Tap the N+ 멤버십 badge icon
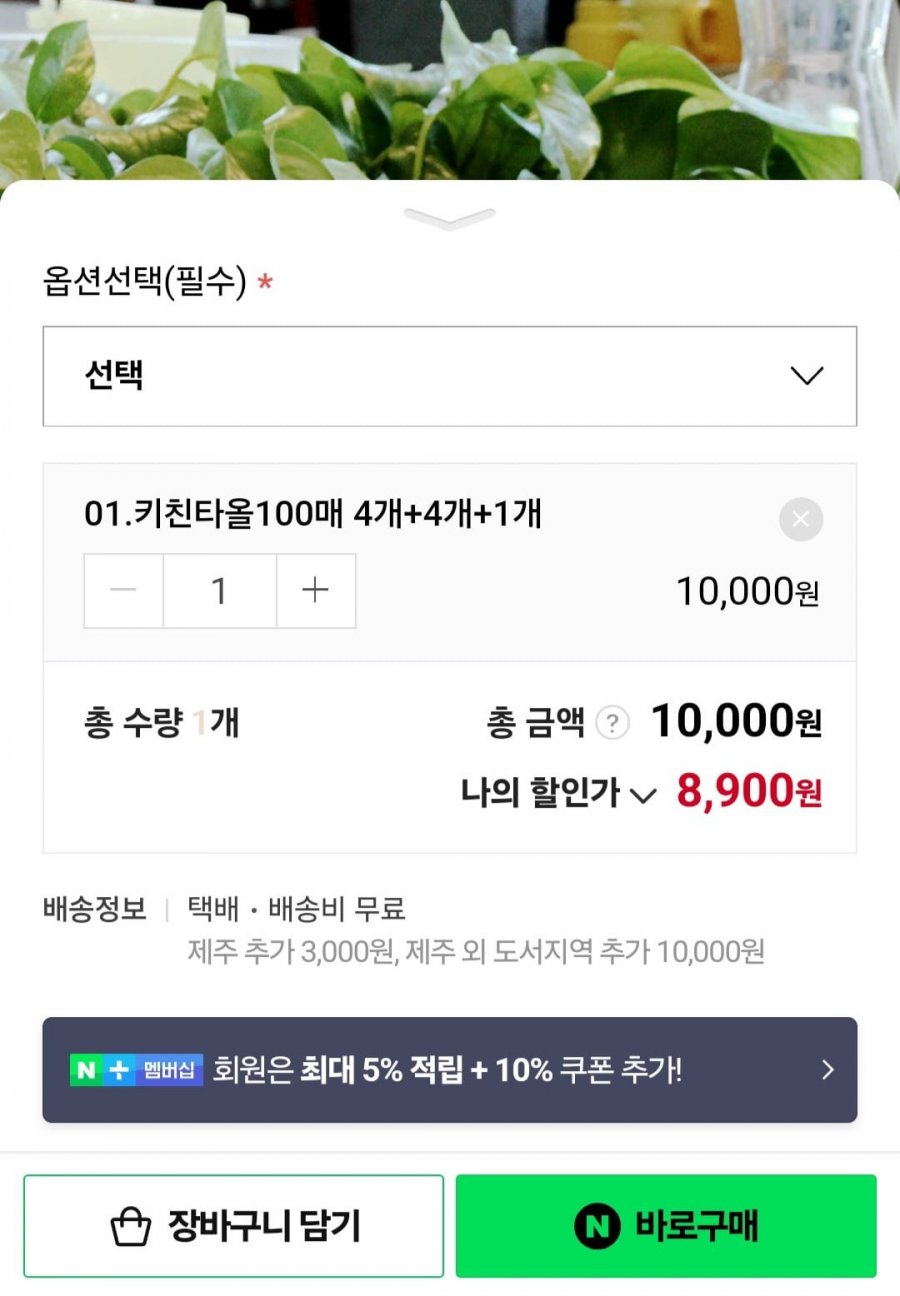The height and width of the screenshot is (1296, 900). coord(137,1070)
